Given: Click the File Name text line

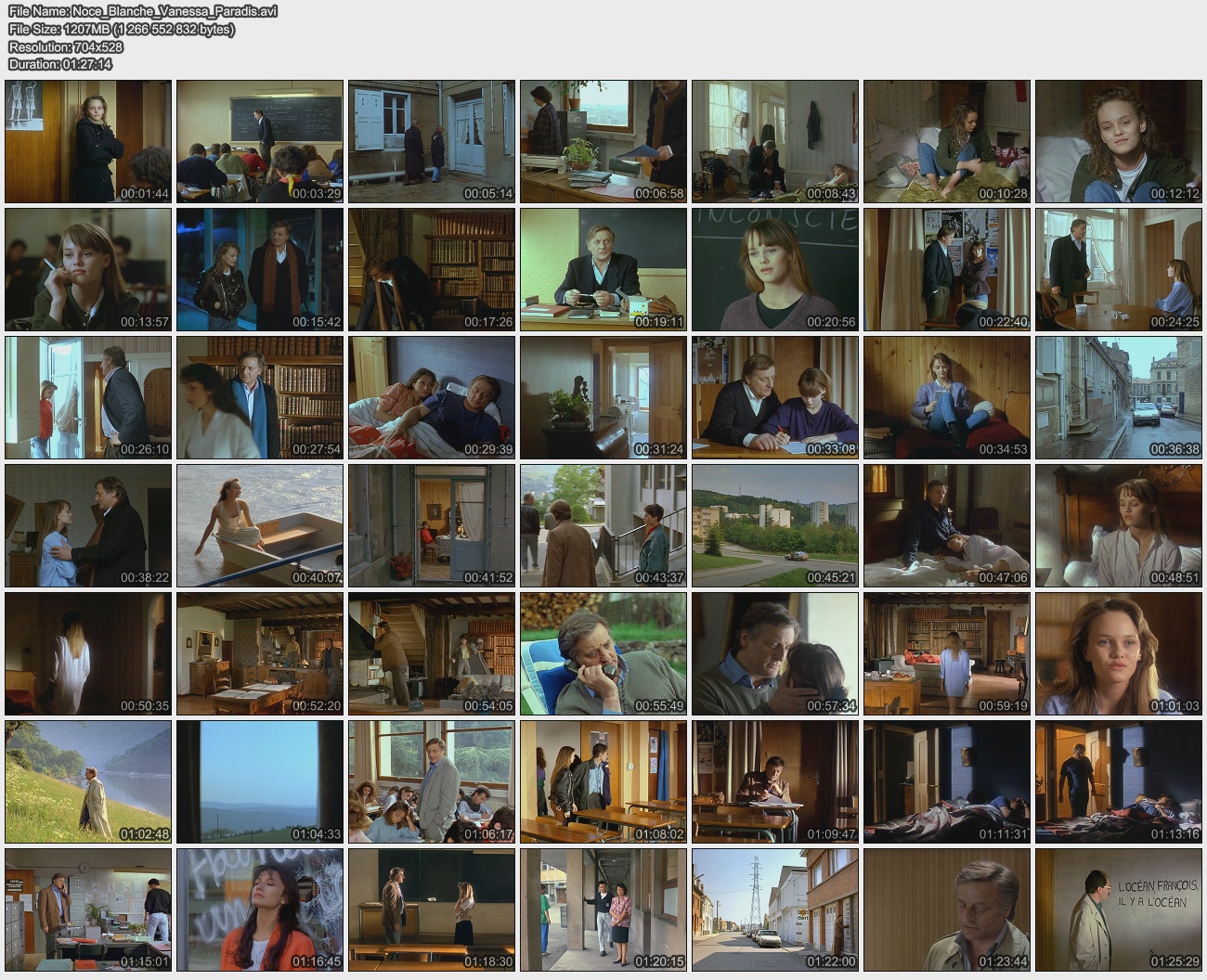Looking at the screenshot, I should tap(143, 11).
